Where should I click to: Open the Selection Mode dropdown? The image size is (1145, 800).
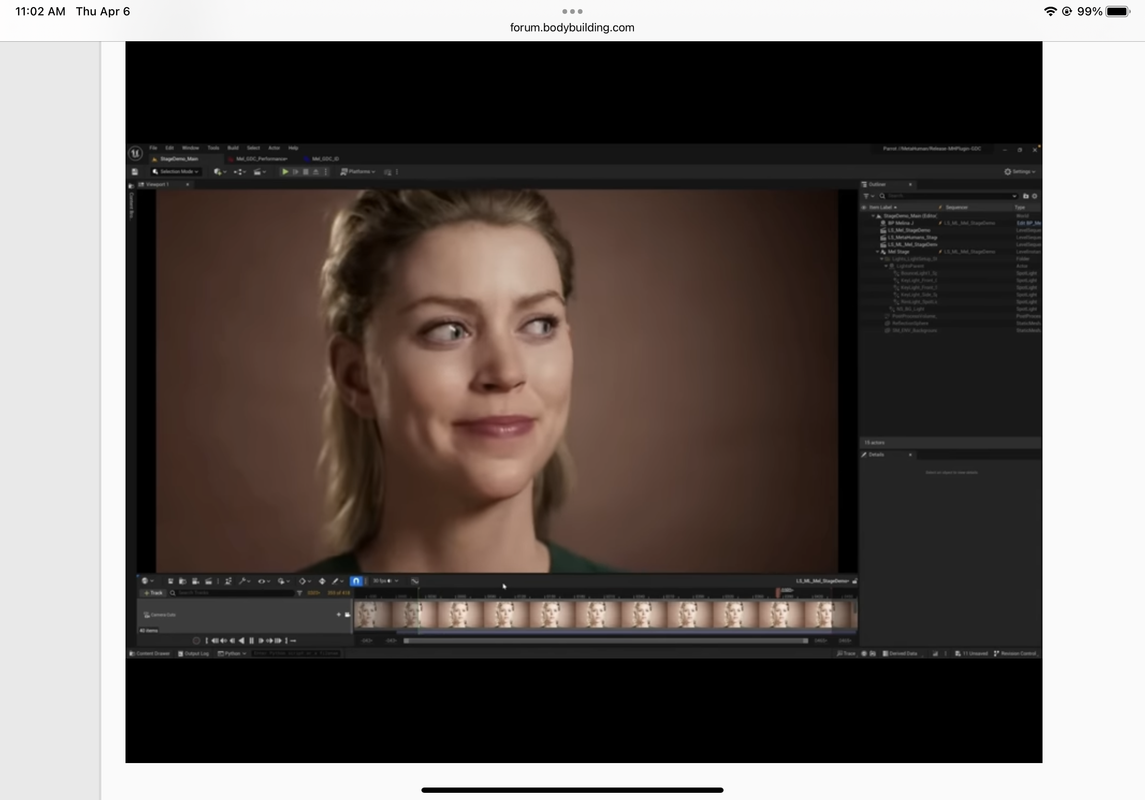(x=175, y=172)
